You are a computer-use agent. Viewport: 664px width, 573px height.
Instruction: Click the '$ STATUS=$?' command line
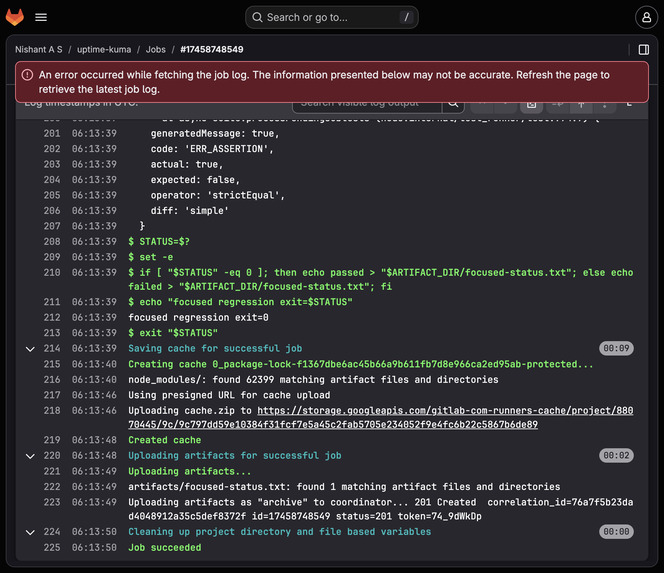tap(159, 242)
